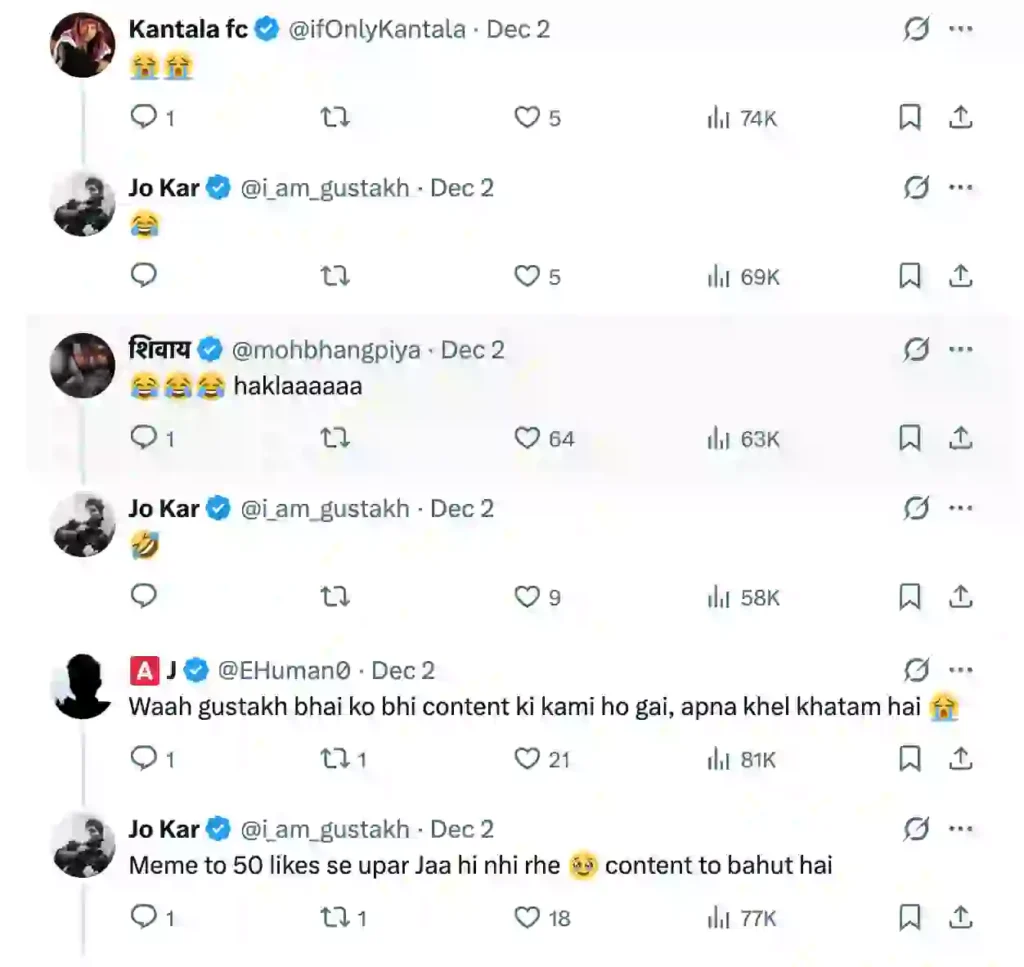Open more options menu on the EHuman0 tweet
This screenshot has width=1024, height=967.
pos(961,670)
